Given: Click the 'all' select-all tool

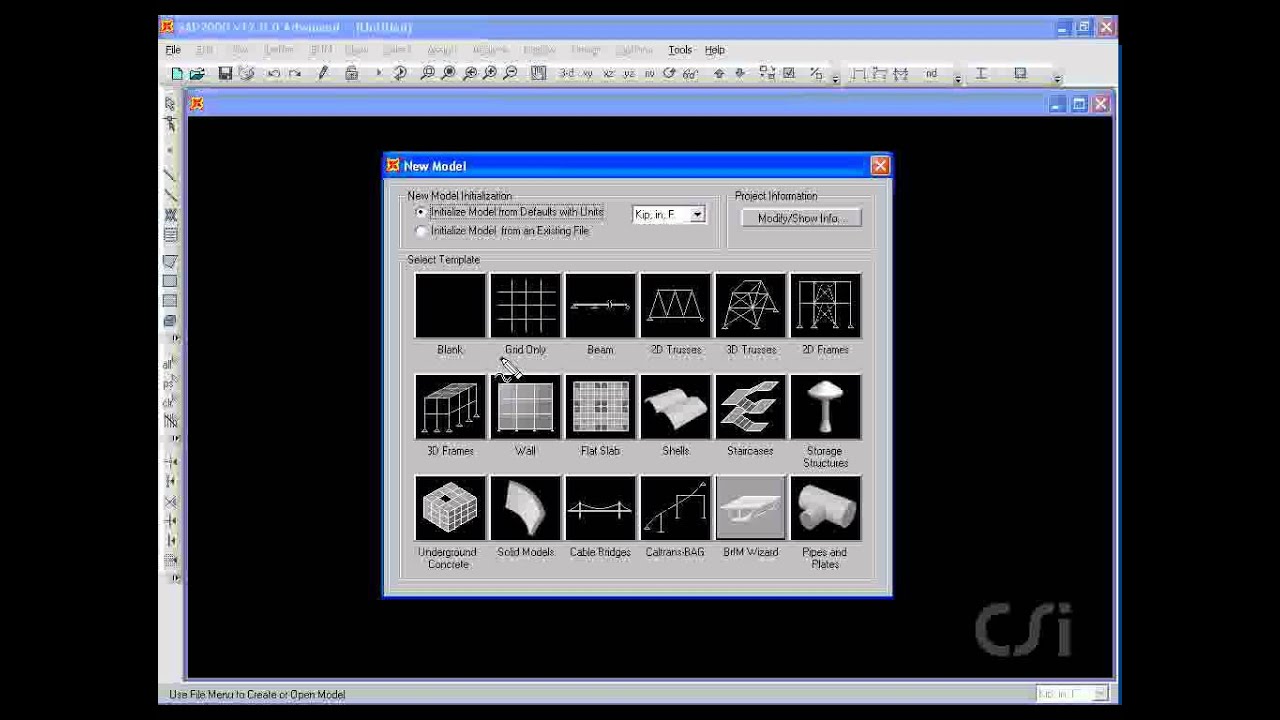Looking at the screenshot, I should [x=169, y=364].
